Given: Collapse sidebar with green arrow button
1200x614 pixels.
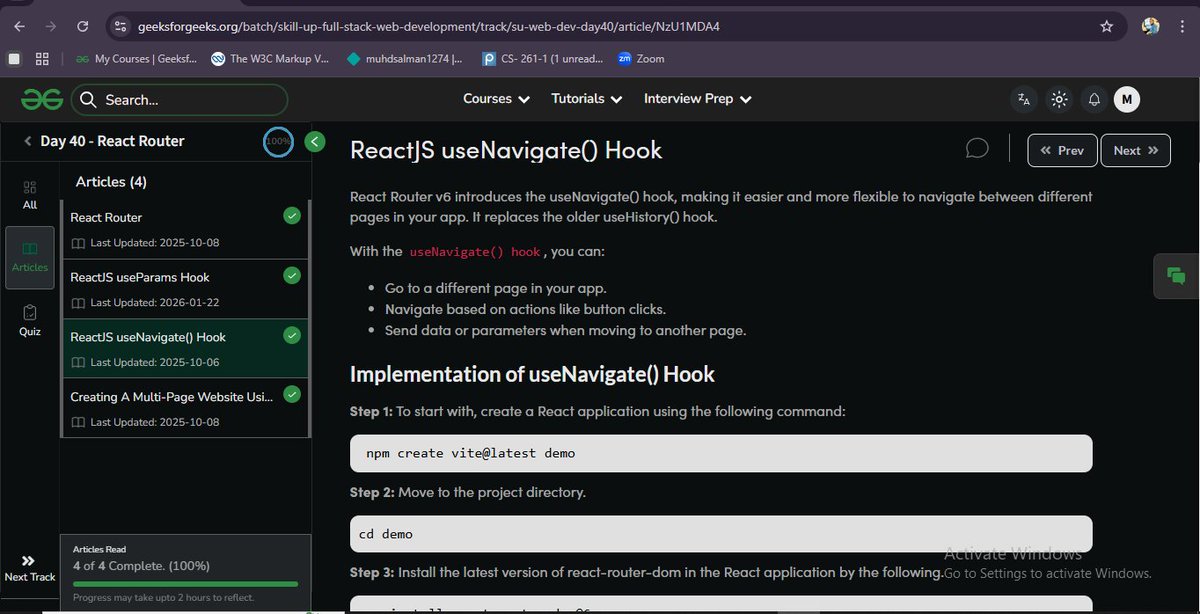Looking at the screenshot, I should point(315,142).
